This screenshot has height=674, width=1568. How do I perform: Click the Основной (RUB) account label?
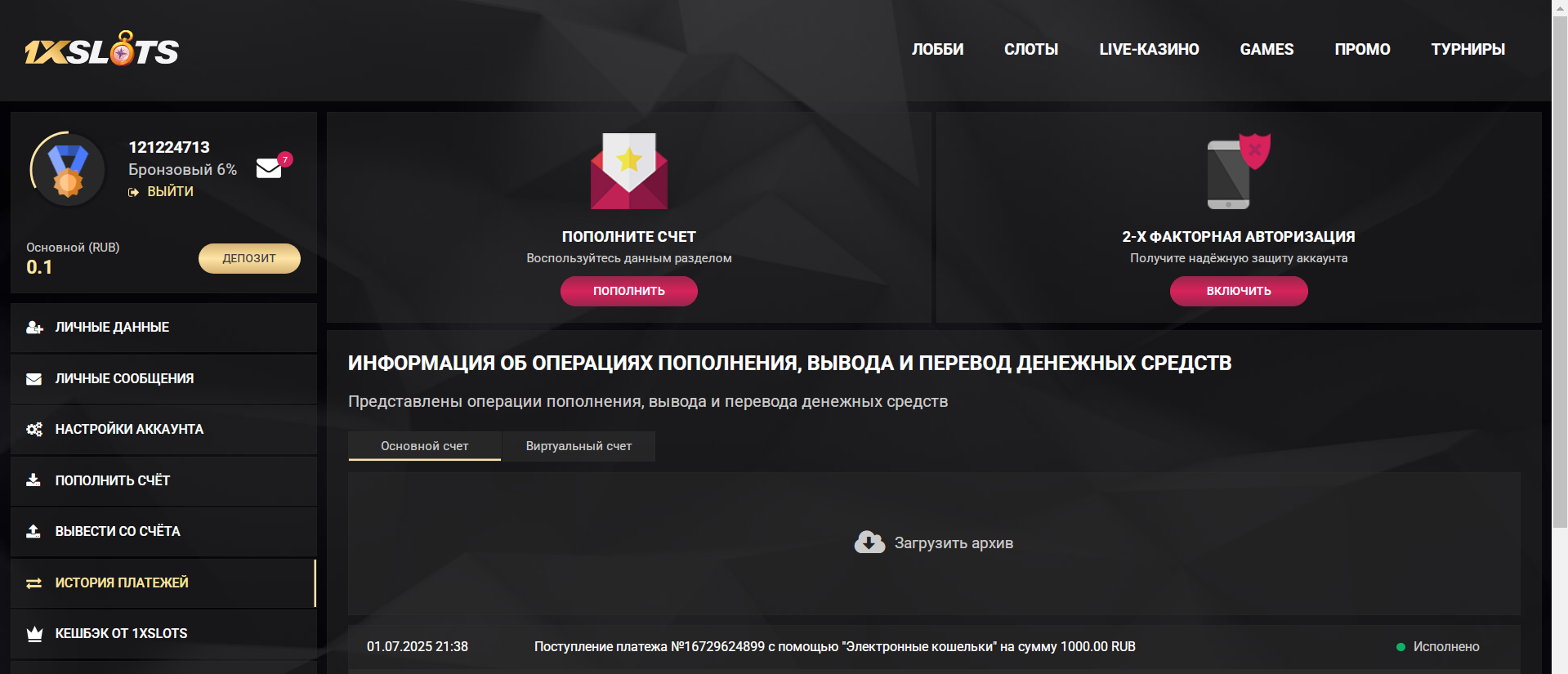pos(73,248)
